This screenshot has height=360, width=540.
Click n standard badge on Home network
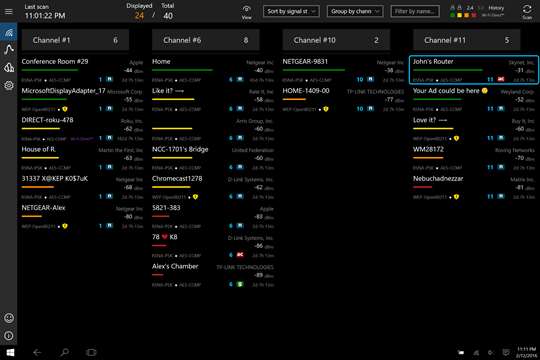(240, 79)
